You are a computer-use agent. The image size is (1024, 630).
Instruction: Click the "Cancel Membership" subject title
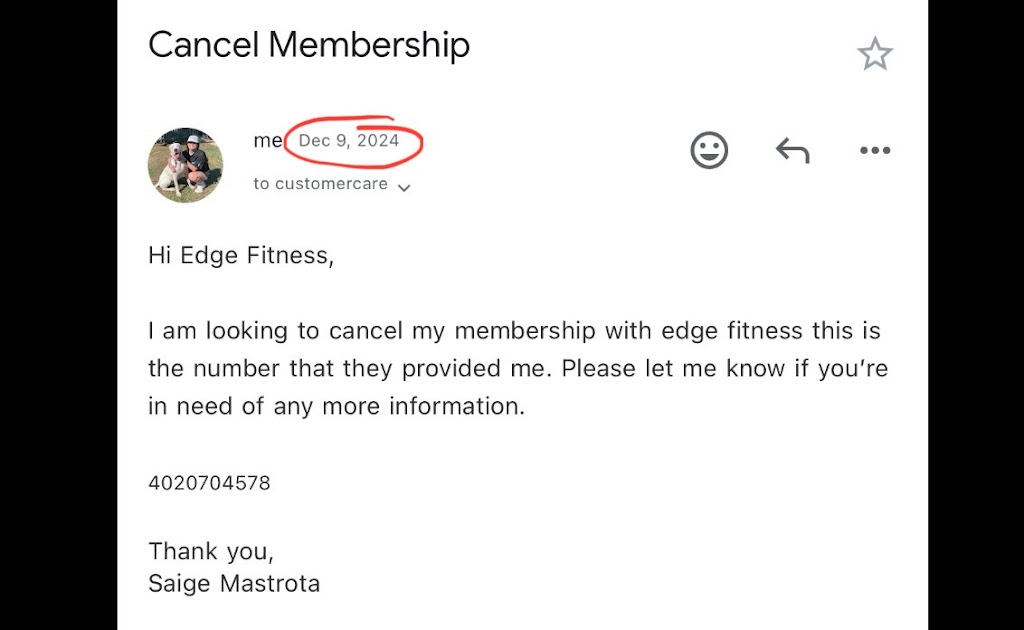coord(308,45)
